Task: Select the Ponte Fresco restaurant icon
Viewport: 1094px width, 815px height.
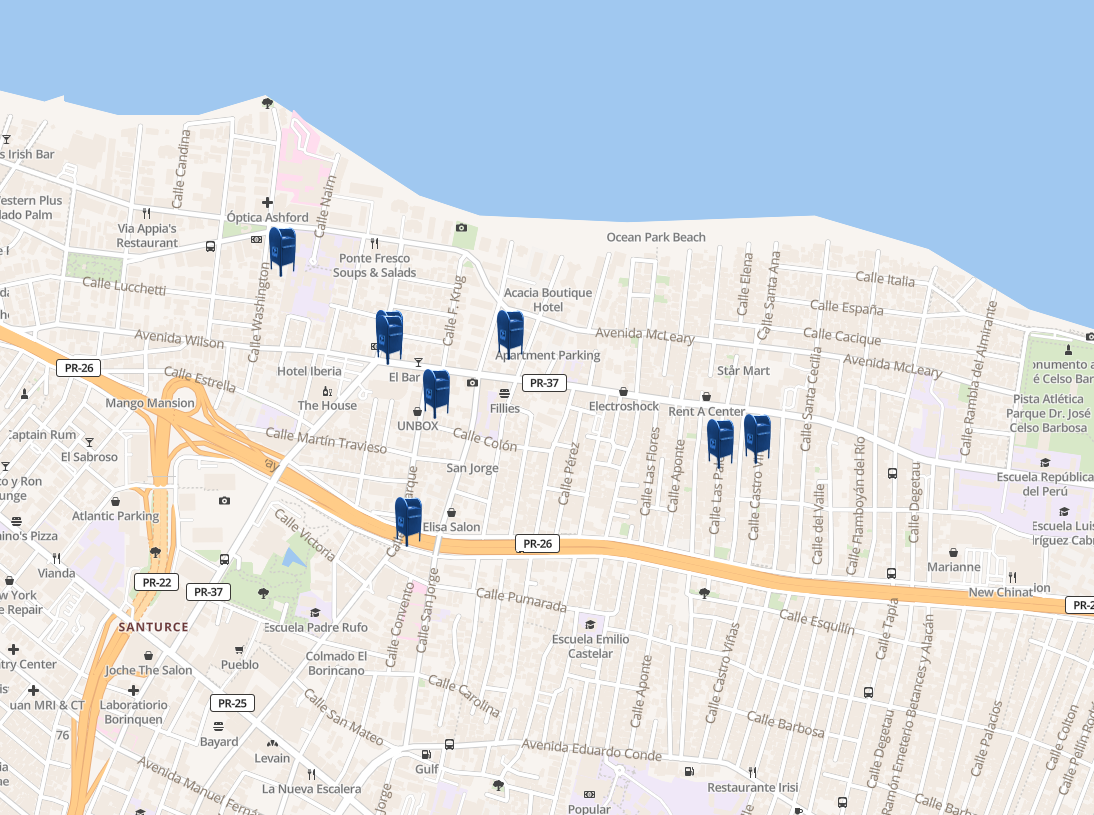Action: tap(375, 242)
